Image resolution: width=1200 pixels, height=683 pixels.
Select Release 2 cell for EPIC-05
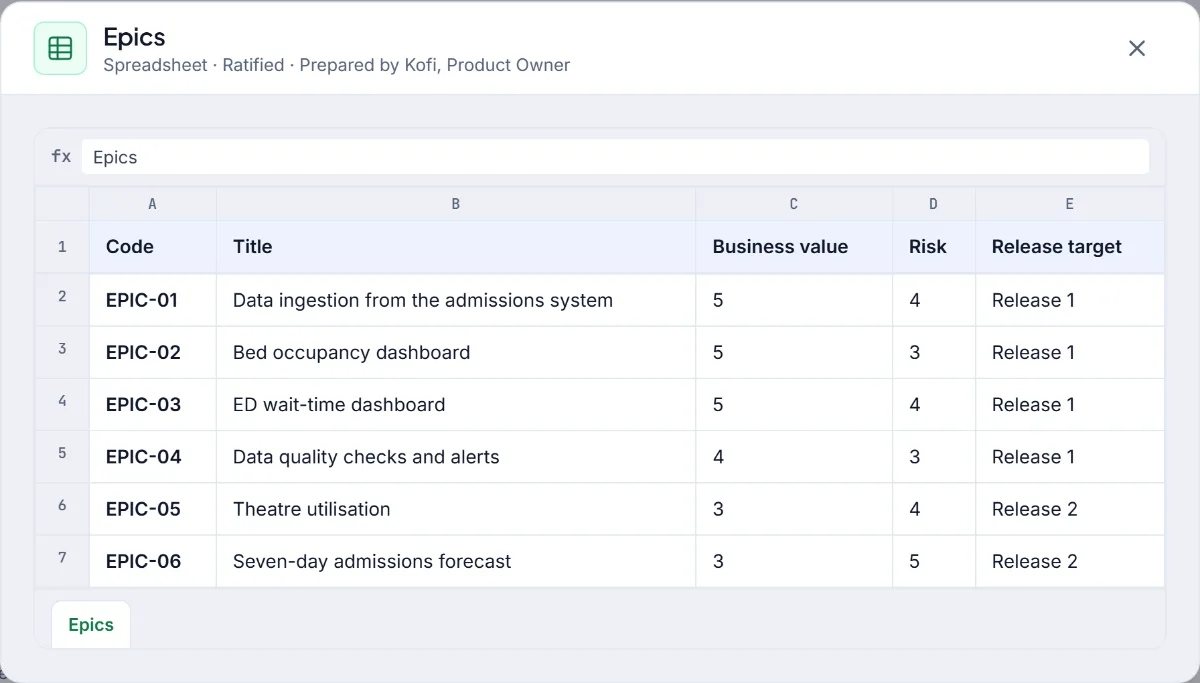(1070, 508)
